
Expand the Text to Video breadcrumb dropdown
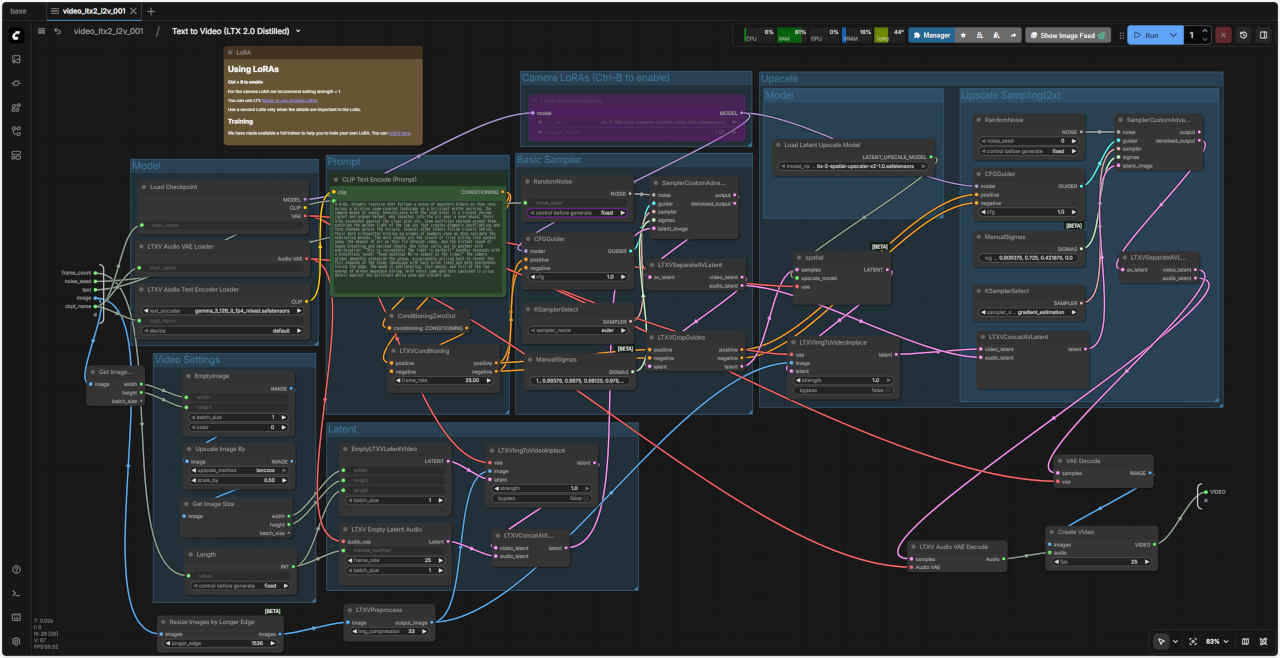pos(298,31)
